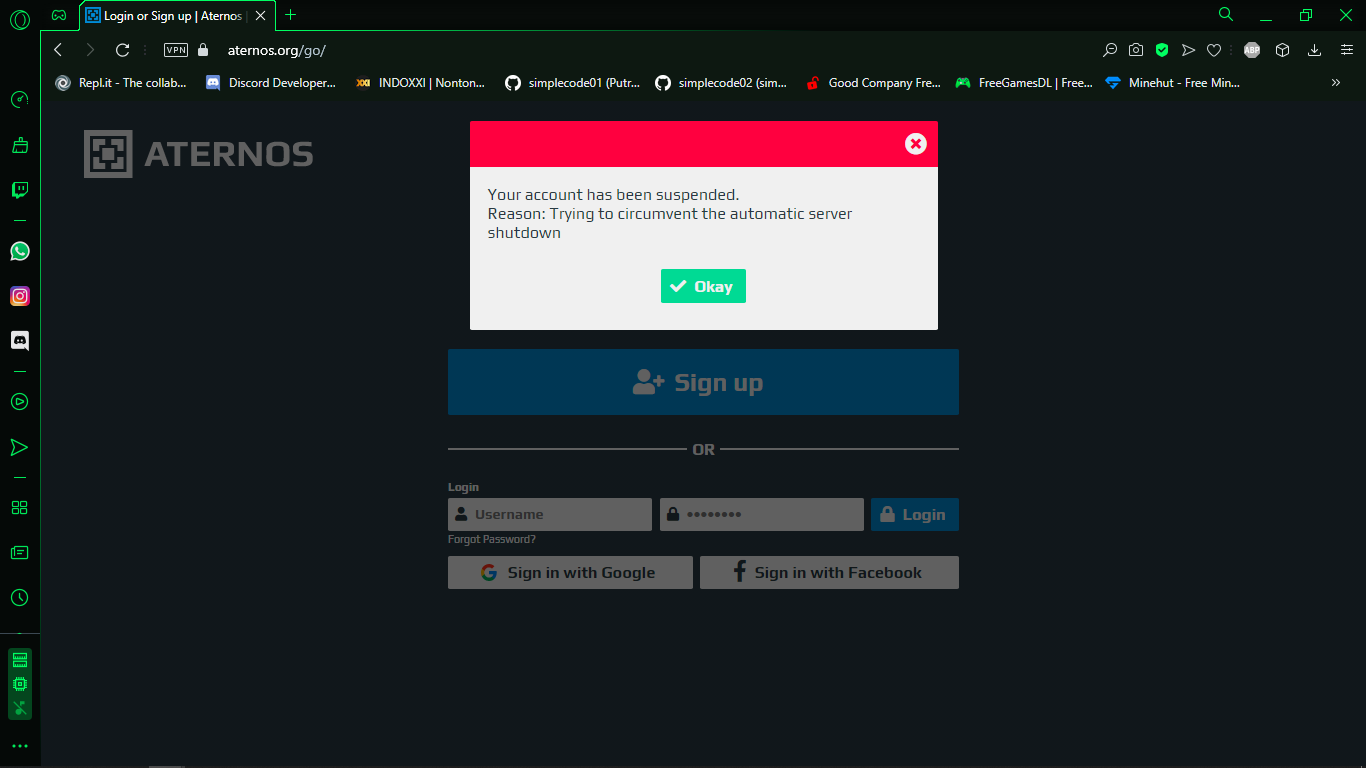This screenshot has height=768, width=1366.
Task: Open the simplecode02 GitHub bookmark
Action: pos(721,83)
